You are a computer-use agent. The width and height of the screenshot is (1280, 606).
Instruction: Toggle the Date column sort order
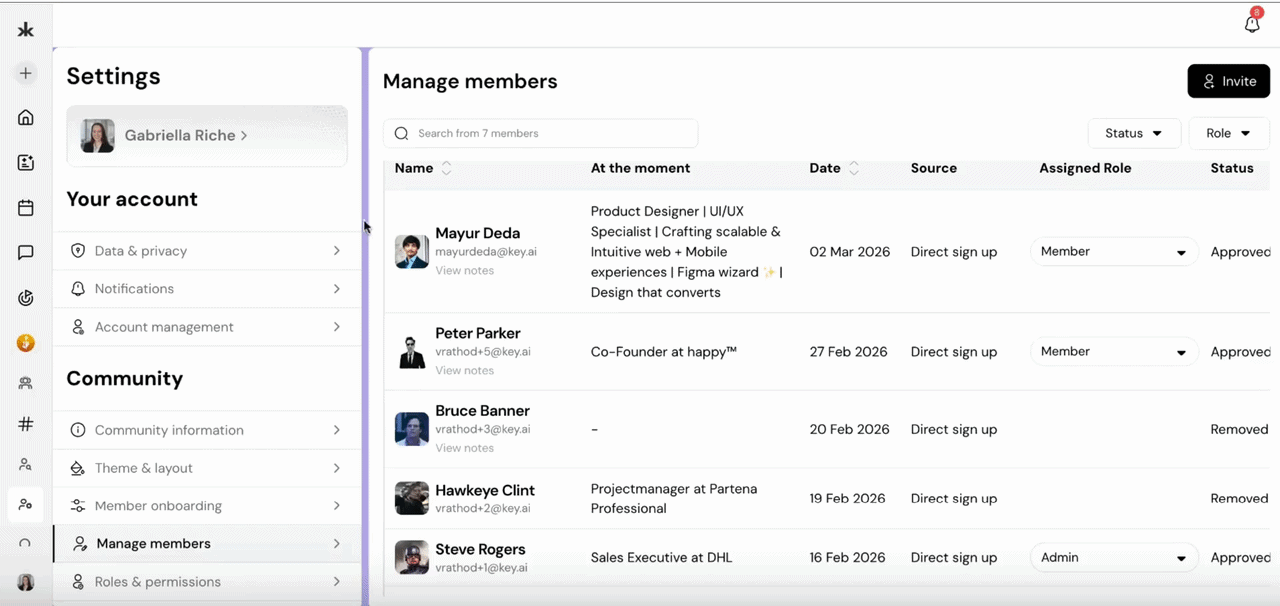(854, 168)
